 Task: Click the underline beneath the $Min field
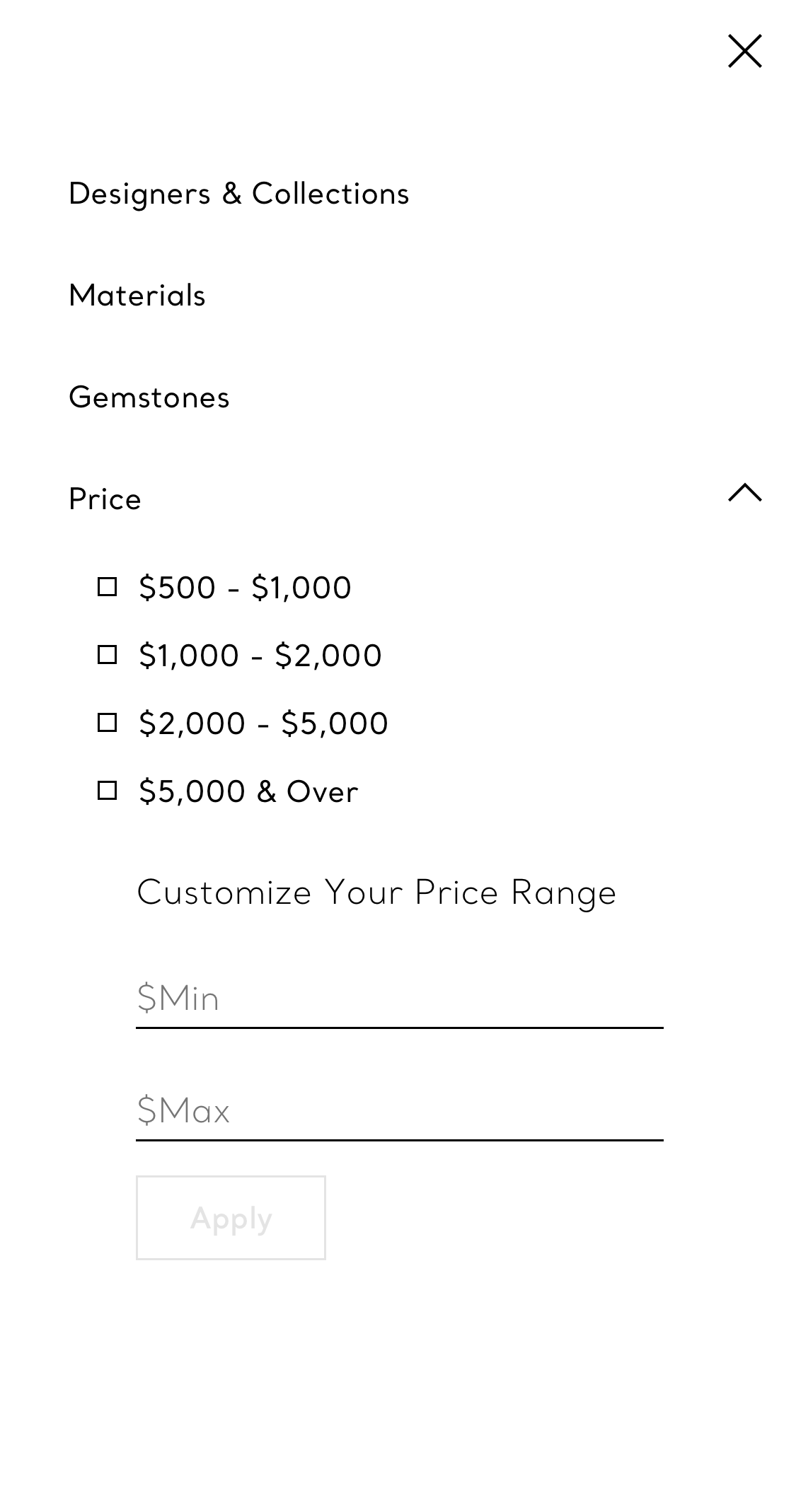(x=399, y=1028)
